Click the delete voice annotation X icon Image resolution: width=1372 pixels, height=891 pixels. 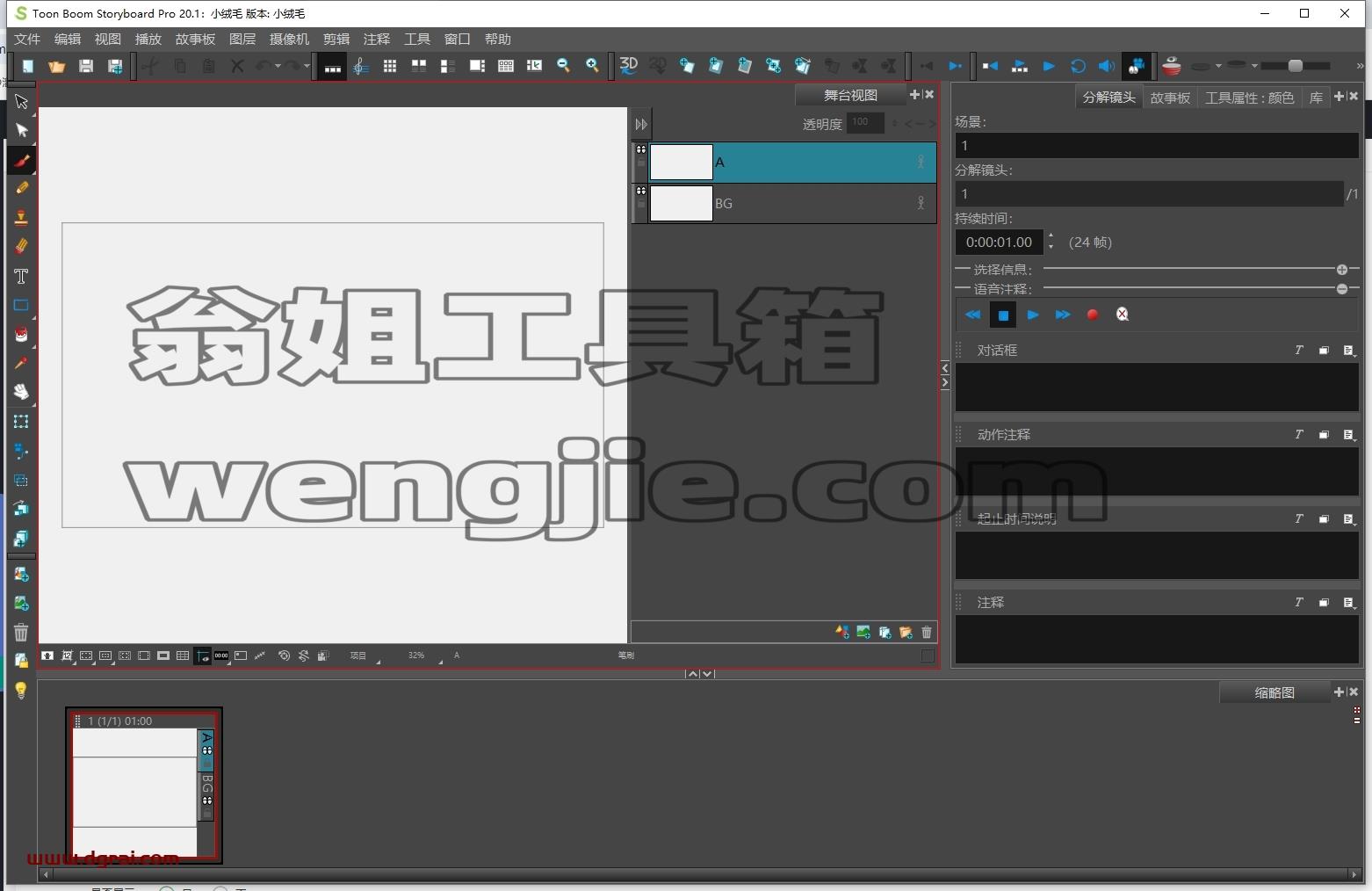click(1123, 315)
